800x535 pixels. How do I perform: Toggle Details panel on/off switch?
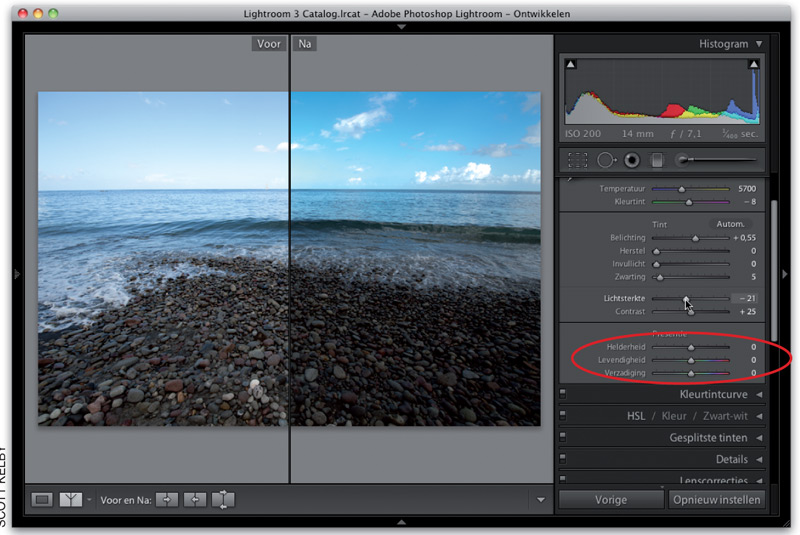pyautogui.click(x=563, y=458)
